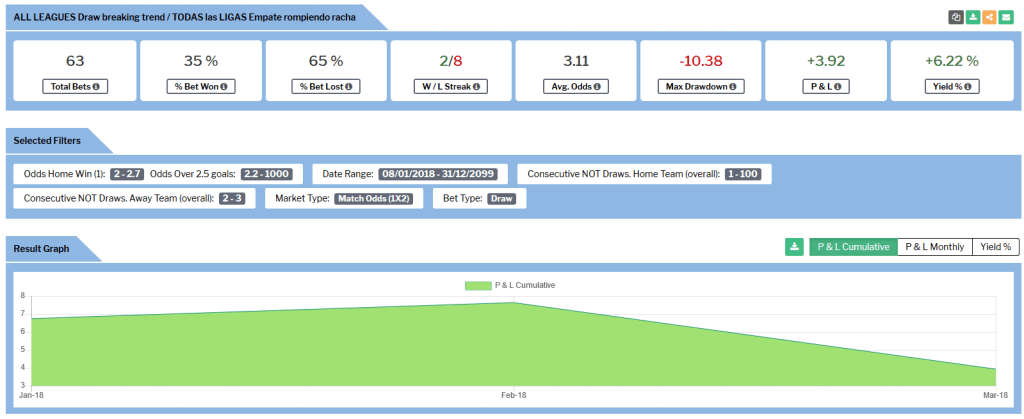The image size is (1024, 419).
Task: Click the green email envelope icon
Action: coord(1004,17)
